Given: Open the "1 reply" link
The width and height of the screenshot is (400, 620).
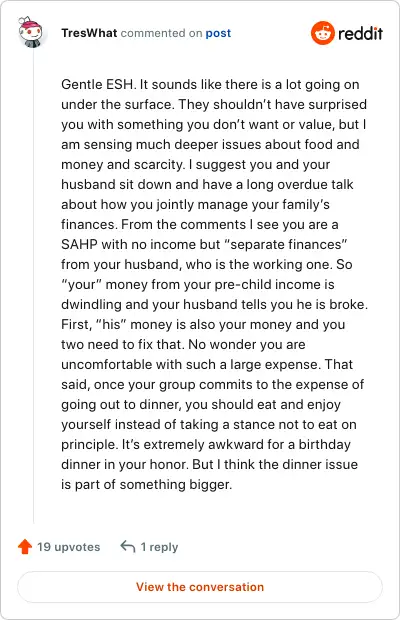Looking at the screenshot, I should [x=159, y=547].
